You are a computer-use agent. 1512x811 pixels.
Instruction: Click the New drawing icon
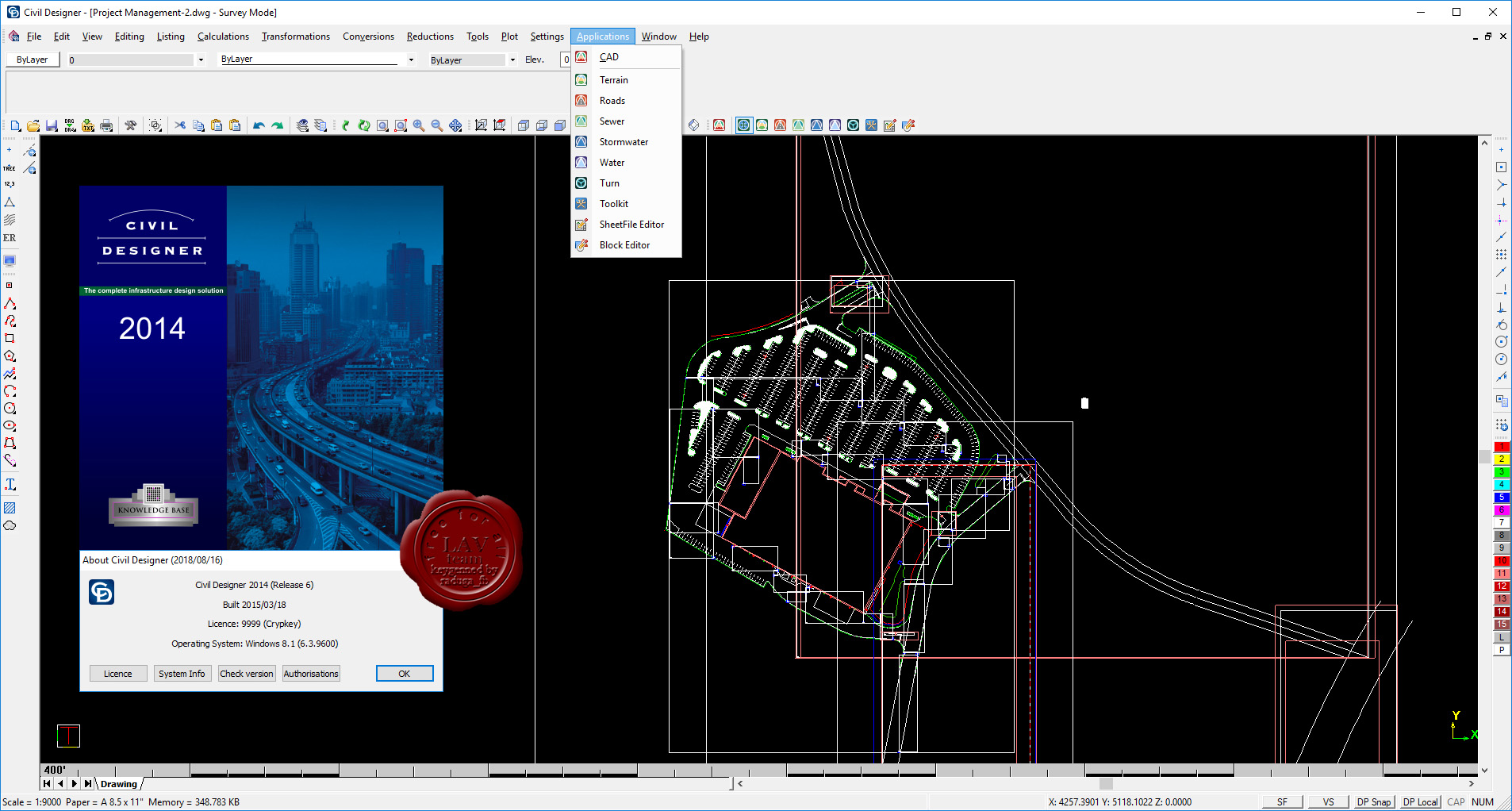[15, 125]
